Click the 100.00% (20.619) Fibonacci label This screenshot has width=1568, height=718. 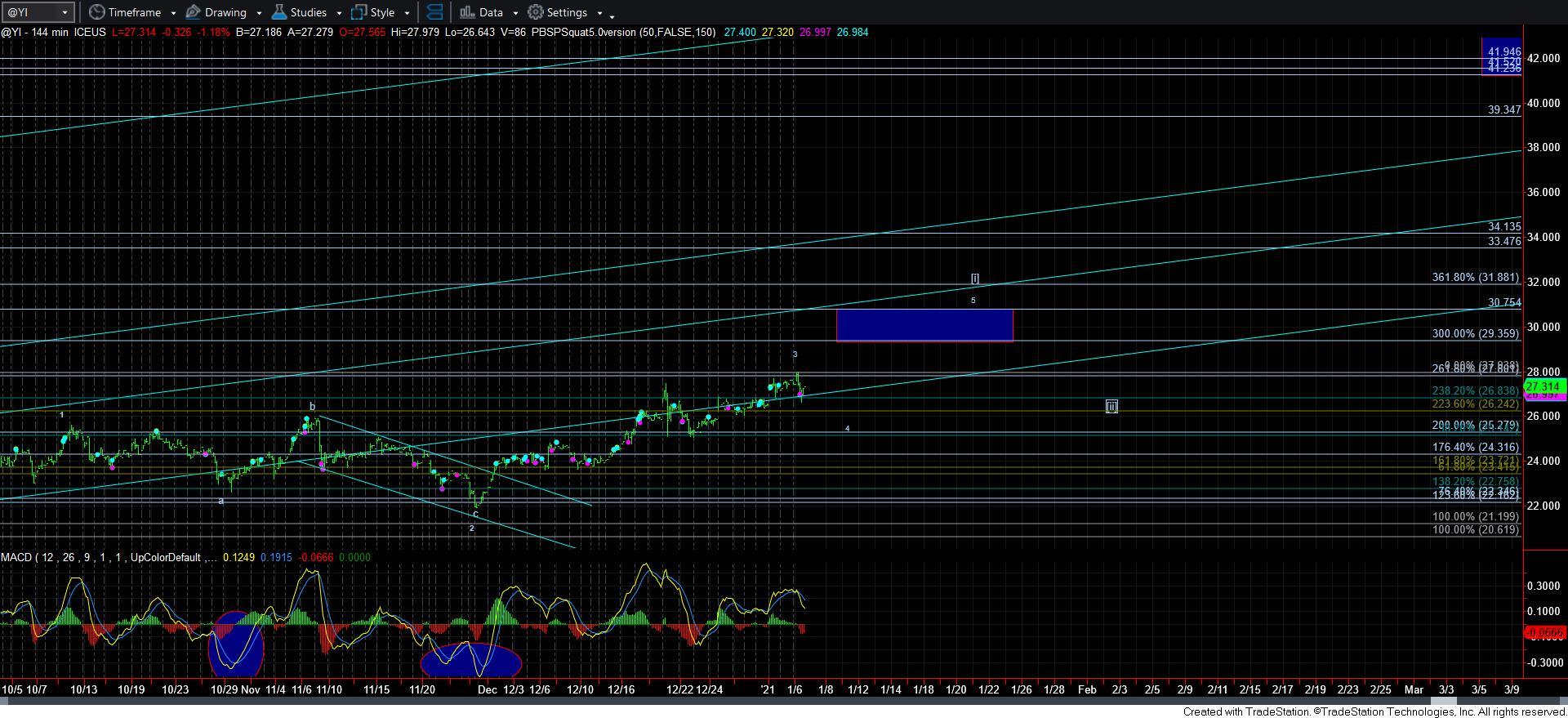1476,529
